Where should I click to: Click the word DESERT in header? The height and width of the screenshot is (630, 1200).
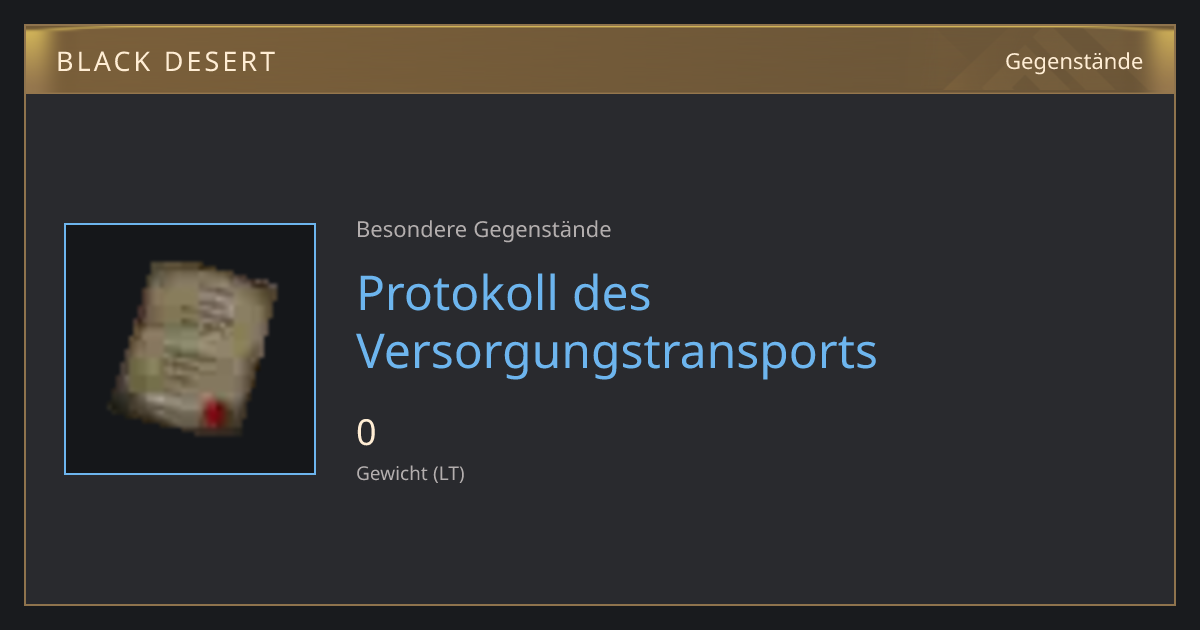219,62
